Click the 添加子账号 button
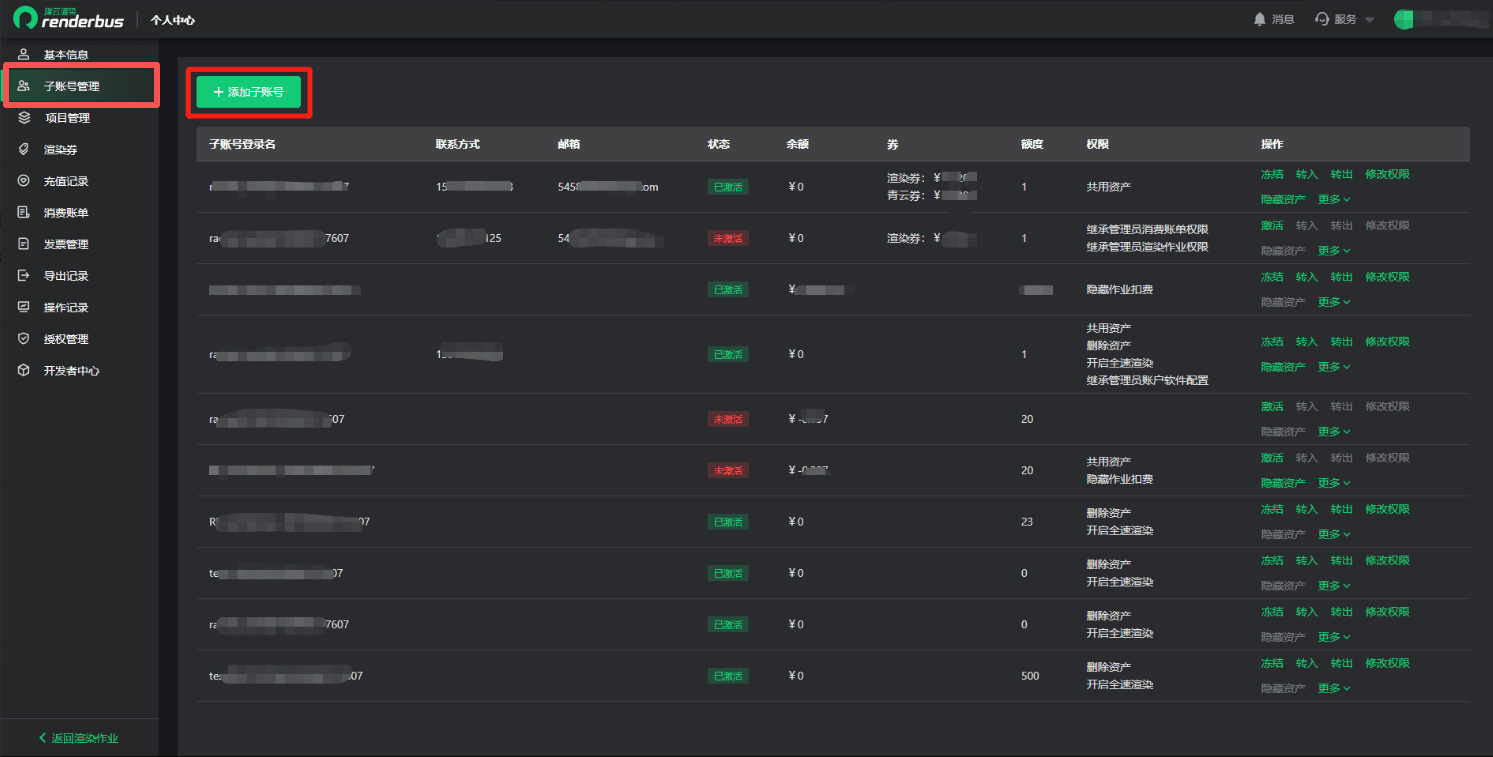Image resolution: width=1493 pixels, height=757 pixels. pyautogui.click(x=248, y=92)
